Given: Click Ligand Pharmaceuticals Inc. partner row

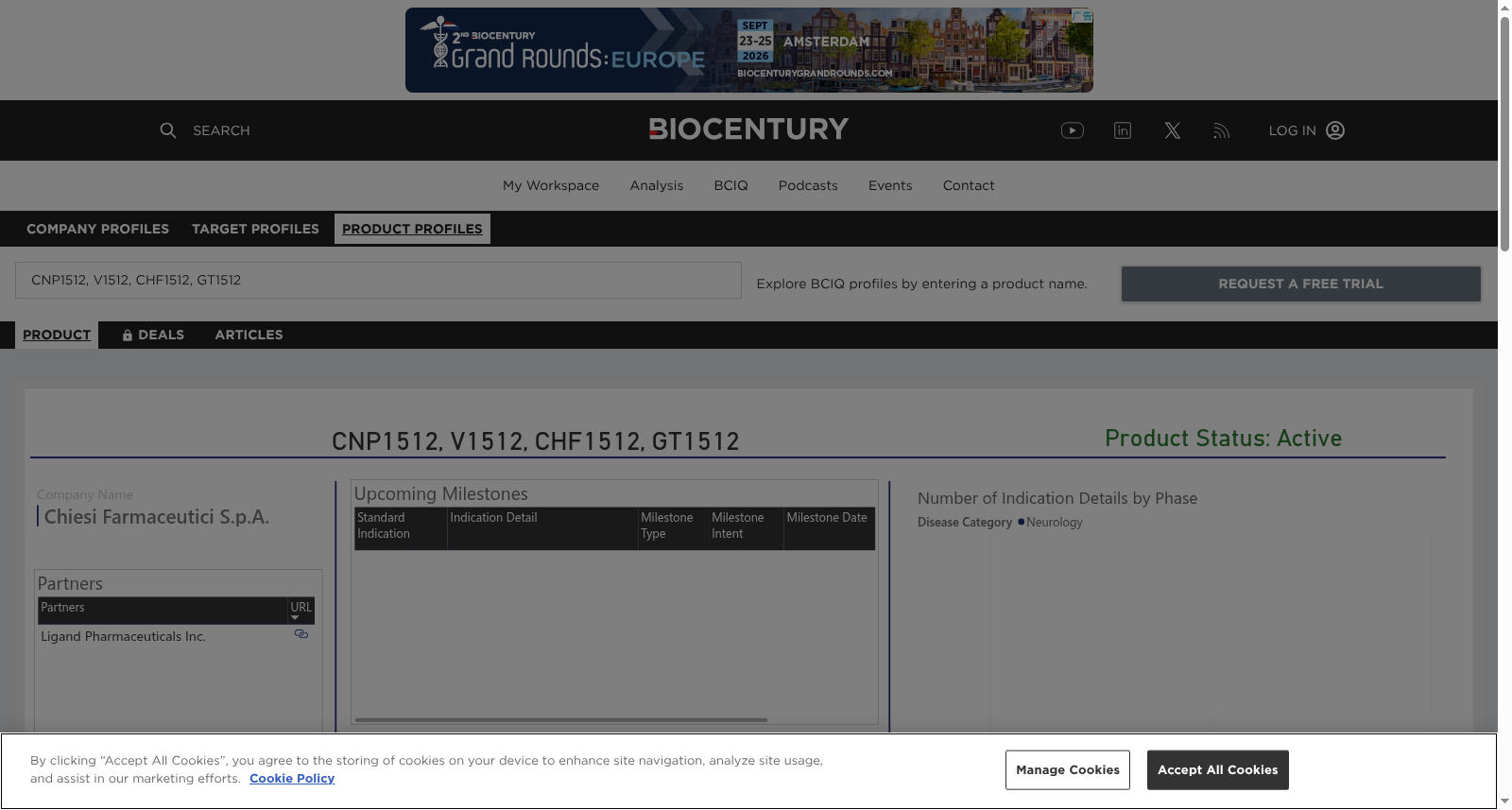Looking at the screenshot, I should coord(123,636).
